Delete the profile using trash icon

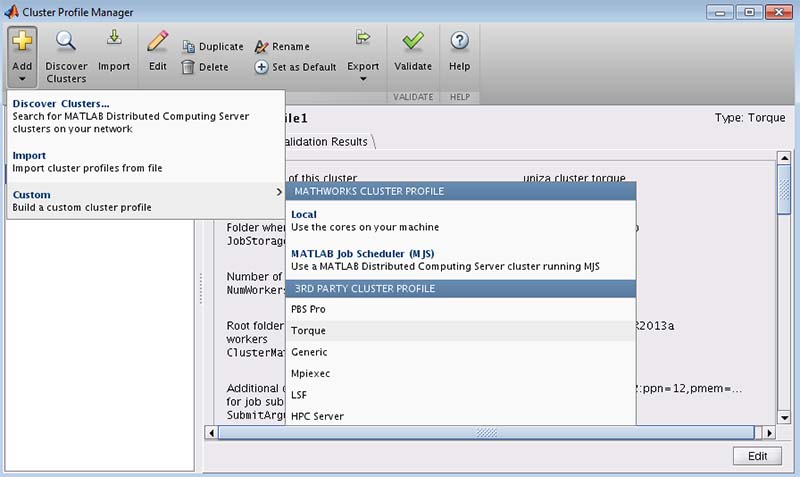tap(188, 67)
